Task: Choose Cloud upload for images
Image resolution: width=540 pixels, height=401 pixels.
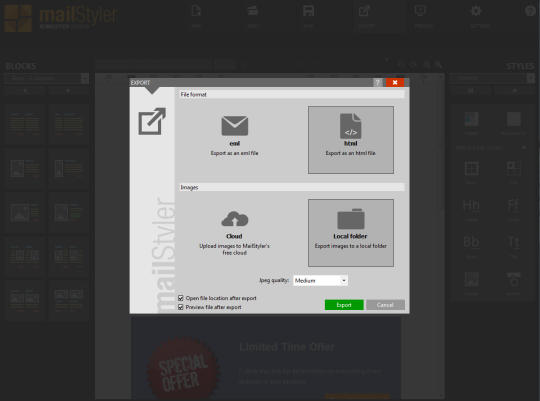Action: pos(235,233)
